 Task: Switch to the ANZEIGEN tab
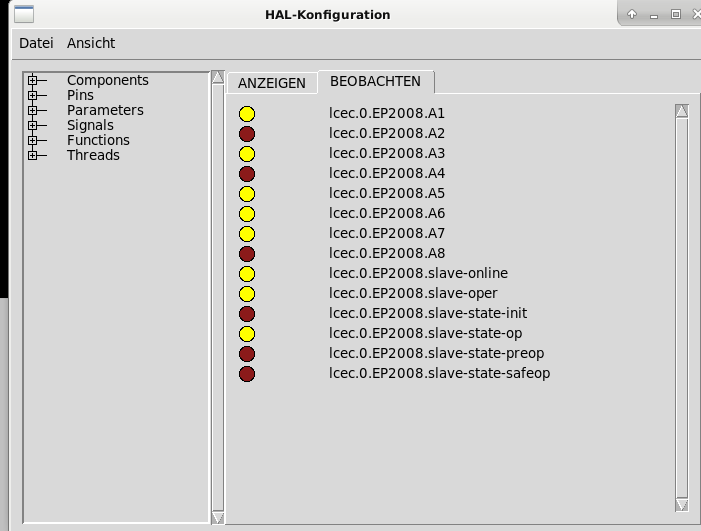tap(272, 83)
